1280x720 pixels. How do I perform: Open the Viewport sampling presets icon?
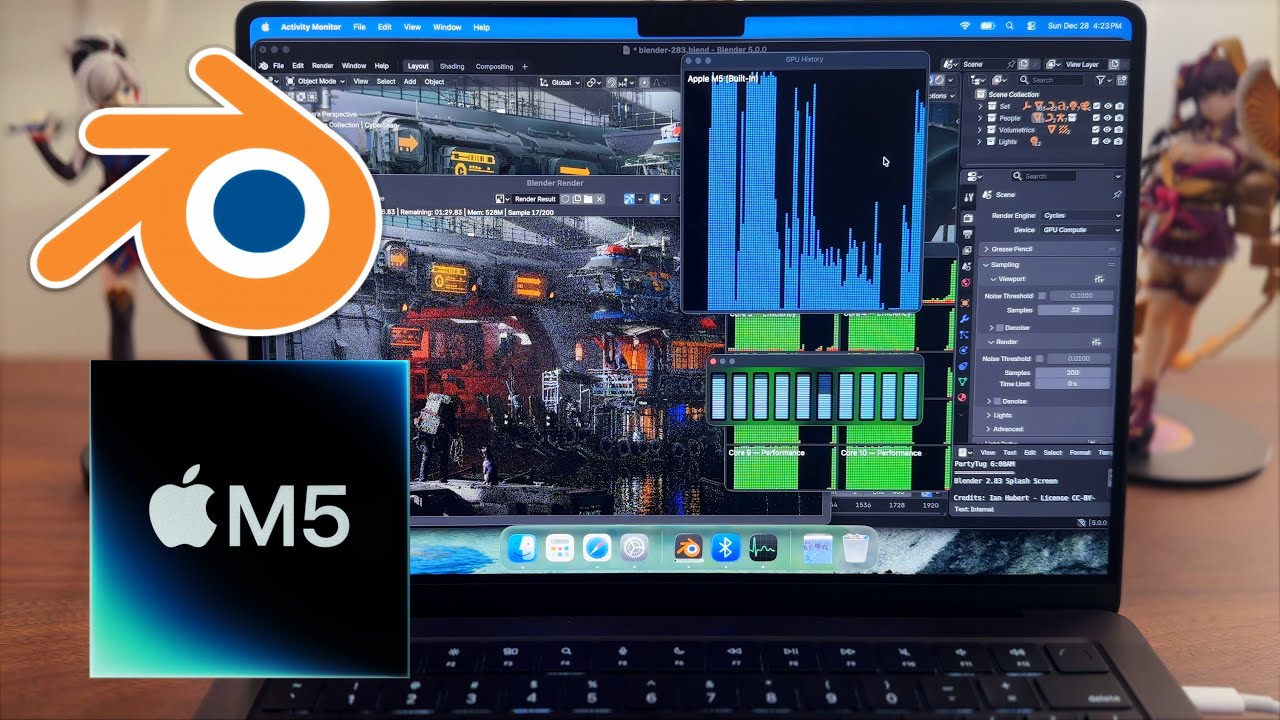(x=1098, y=279)
